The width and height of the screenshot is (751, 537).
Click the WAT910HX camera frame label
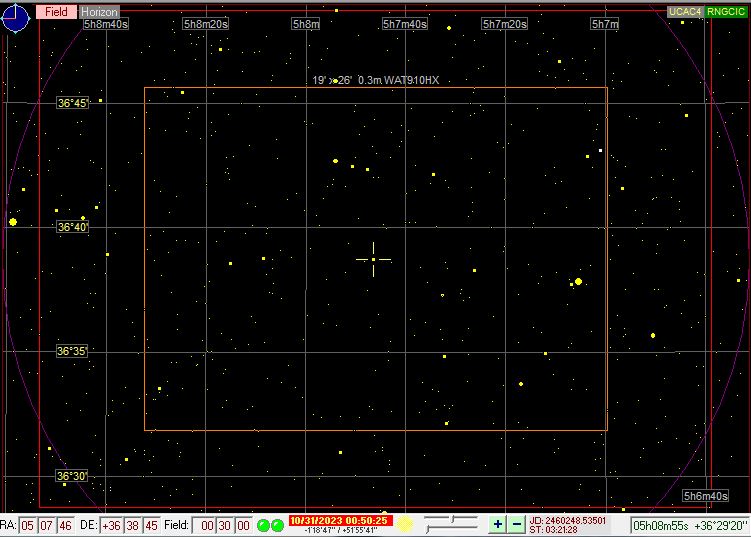pyautogui.click(x=375, y=80)
